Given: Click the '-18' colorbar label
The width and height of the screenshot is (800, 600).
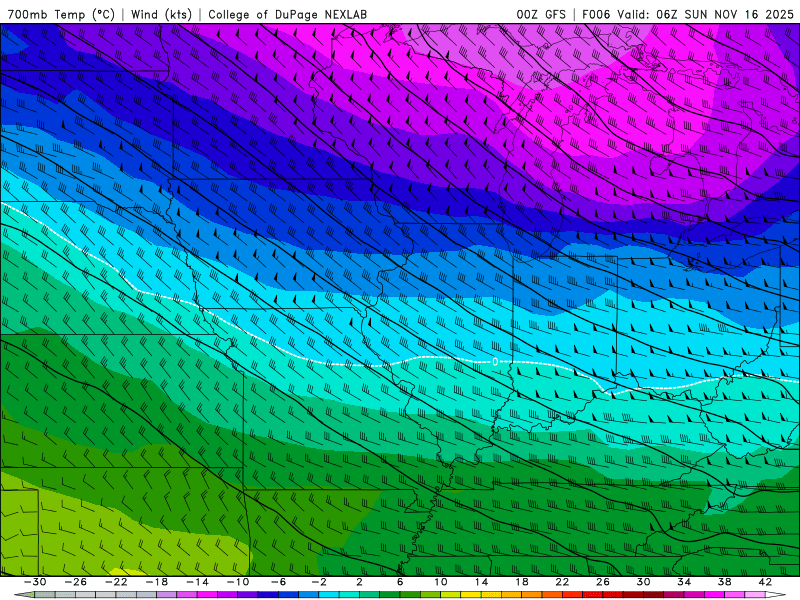Looking at the screenshot, I should (x=157, y=582).
